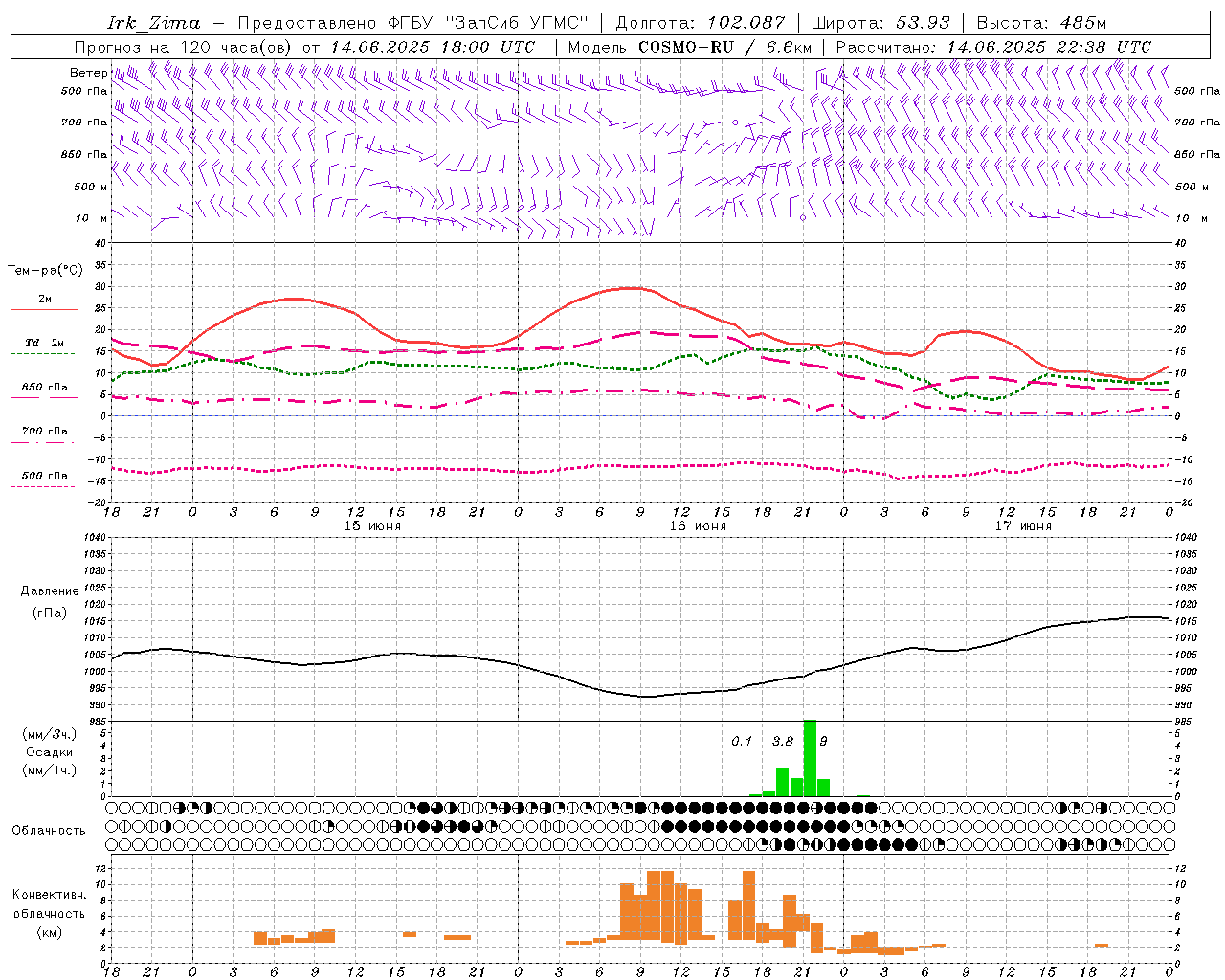This screenshot has height=980, width=1225.
Task: Click the Давление pressure panel label
Action: click(50, 591)
